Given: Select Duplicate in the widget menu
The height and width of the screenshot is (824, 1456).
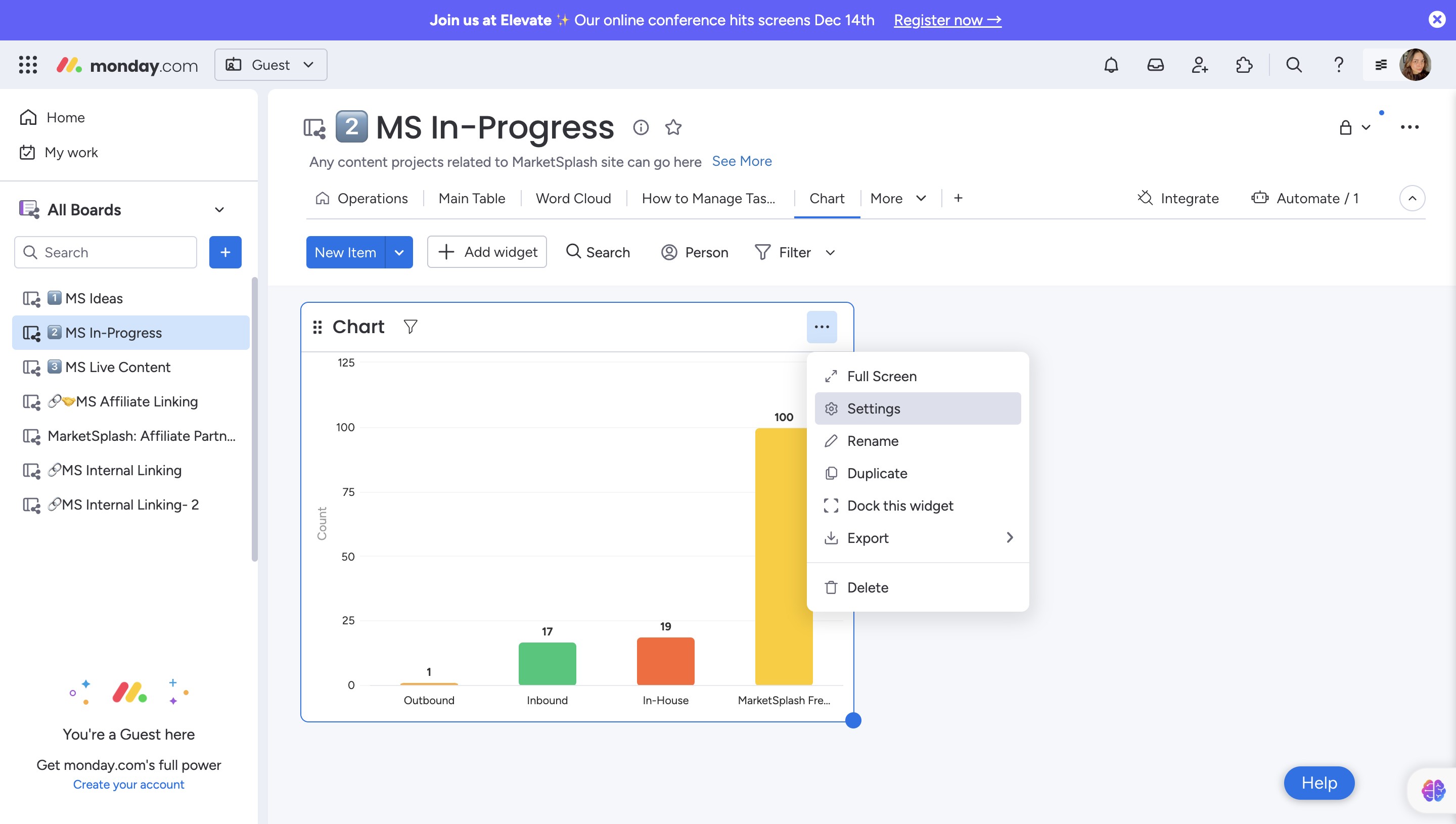Looking at the screenshot, I should pos(917,474).
